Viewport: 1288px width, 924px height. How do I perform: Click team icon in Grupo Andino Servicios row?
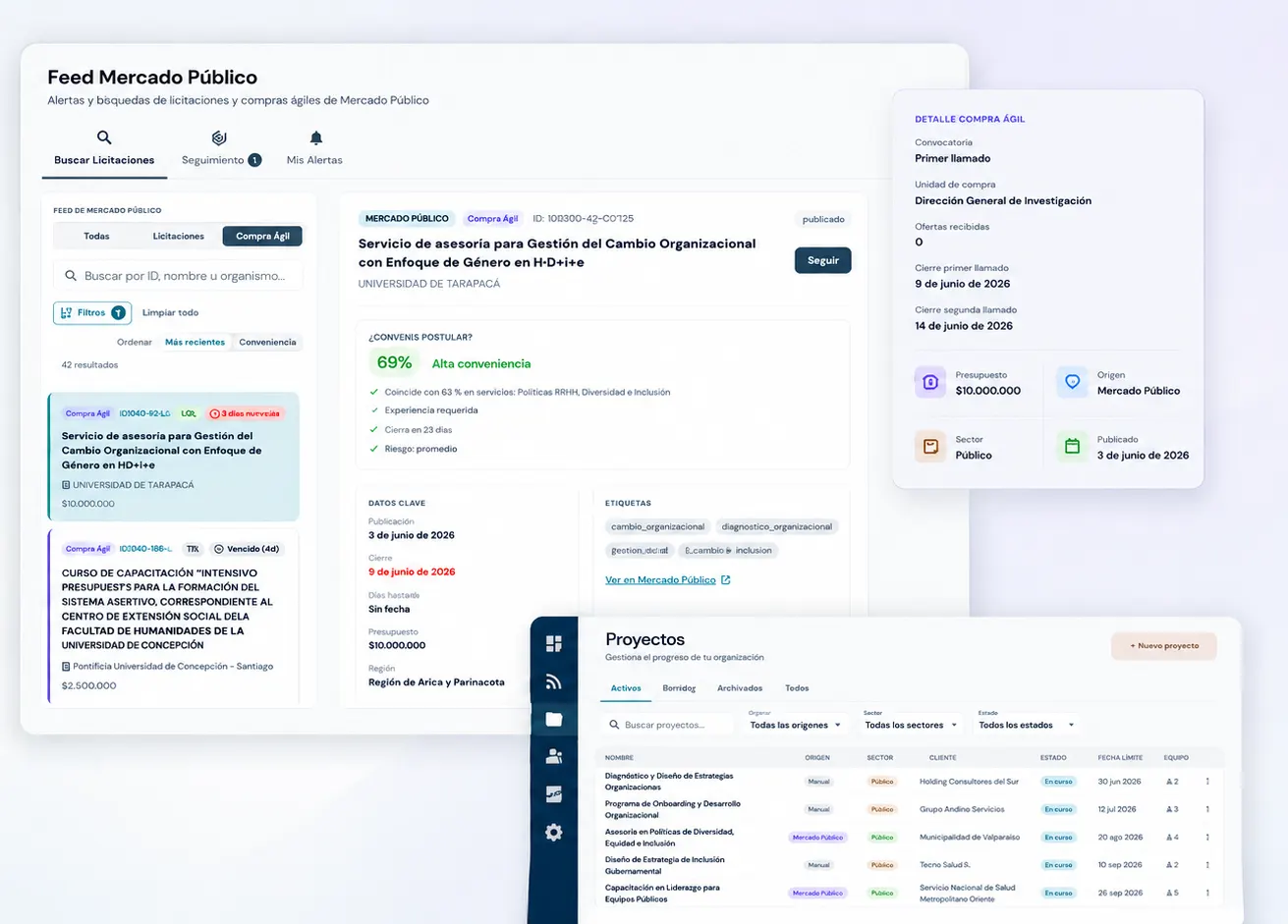(x=1169, y=809)
